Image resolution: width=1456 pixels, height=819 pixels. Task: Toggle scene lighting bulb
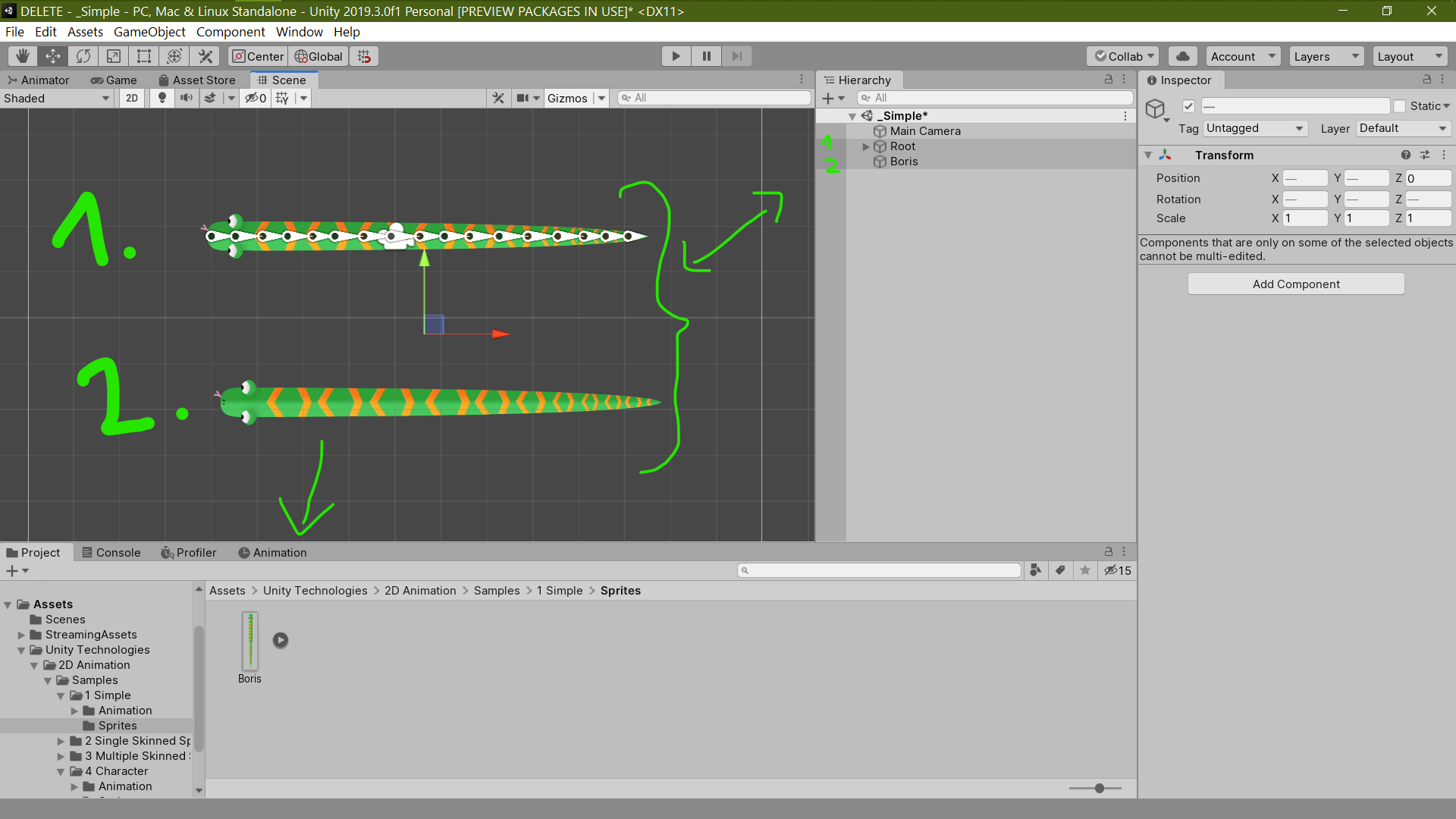pyautogui.click(x=162, y=98)
